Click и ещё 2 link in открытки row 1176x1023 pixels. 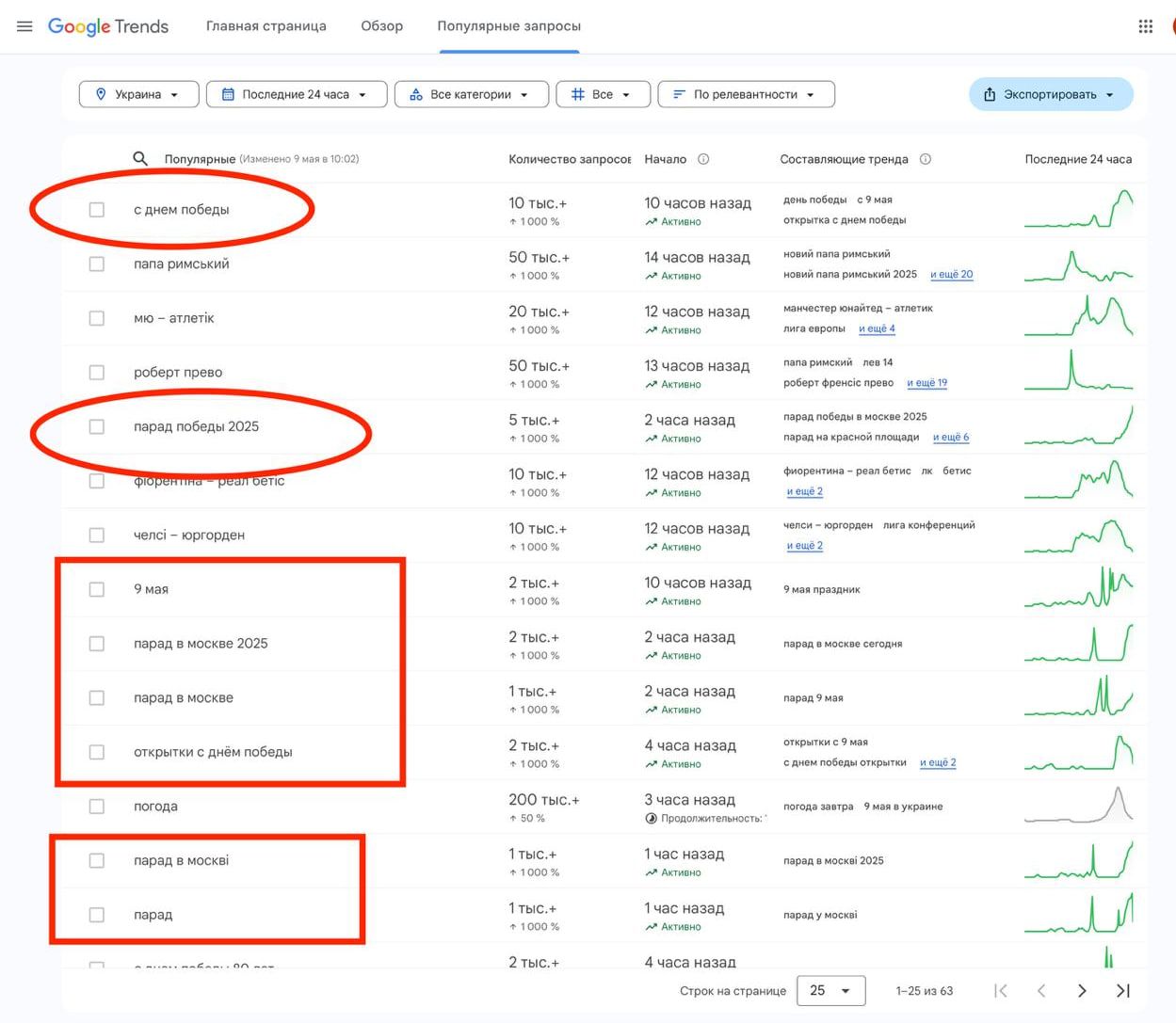tap(938, 763)
